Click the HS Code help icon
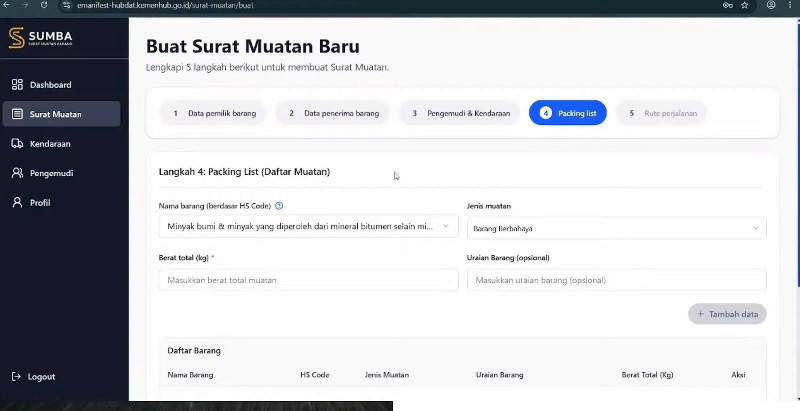Viewport: 800px width, 411px height. coord(279,206)
